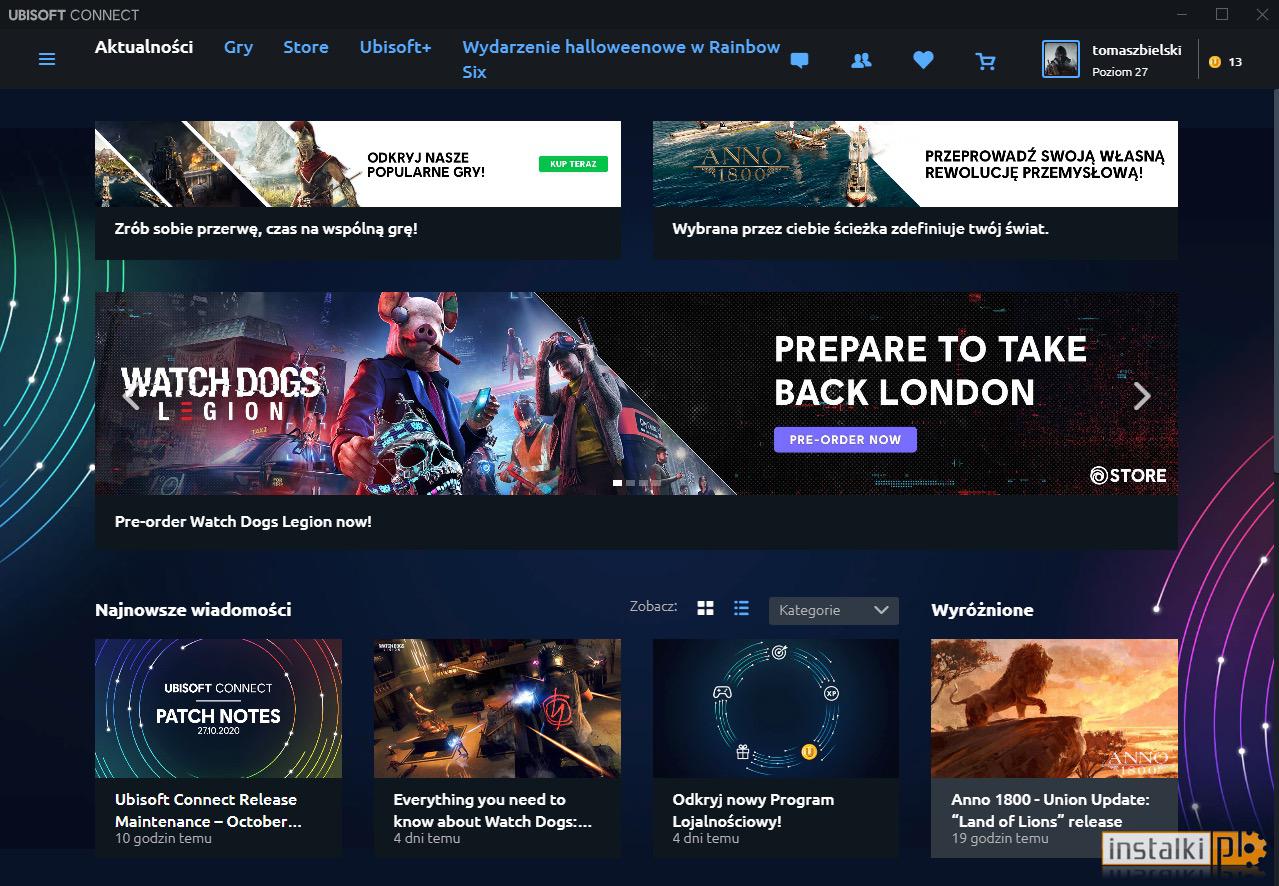
Task: Go to previous banner slide arrow
Action: point(130,396)
